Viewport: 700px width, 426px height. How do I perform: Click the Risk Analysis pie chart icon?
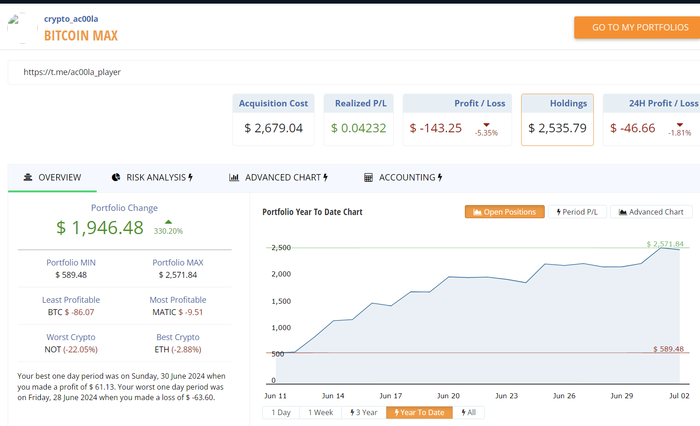point(116,177)
